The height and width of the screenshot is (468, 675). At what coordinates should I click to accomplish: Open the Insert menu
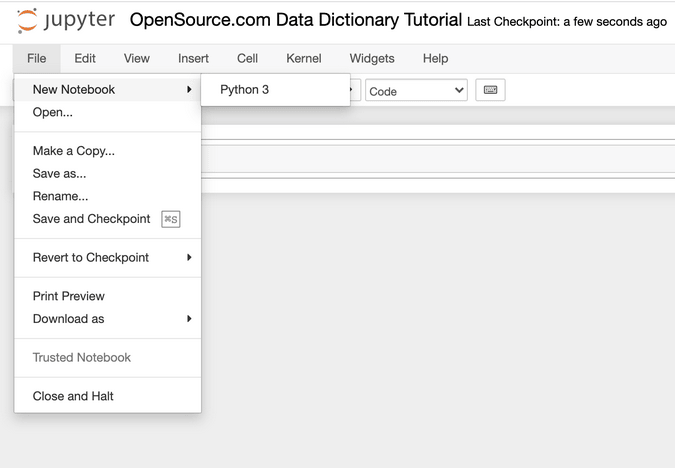click(193, 59)
